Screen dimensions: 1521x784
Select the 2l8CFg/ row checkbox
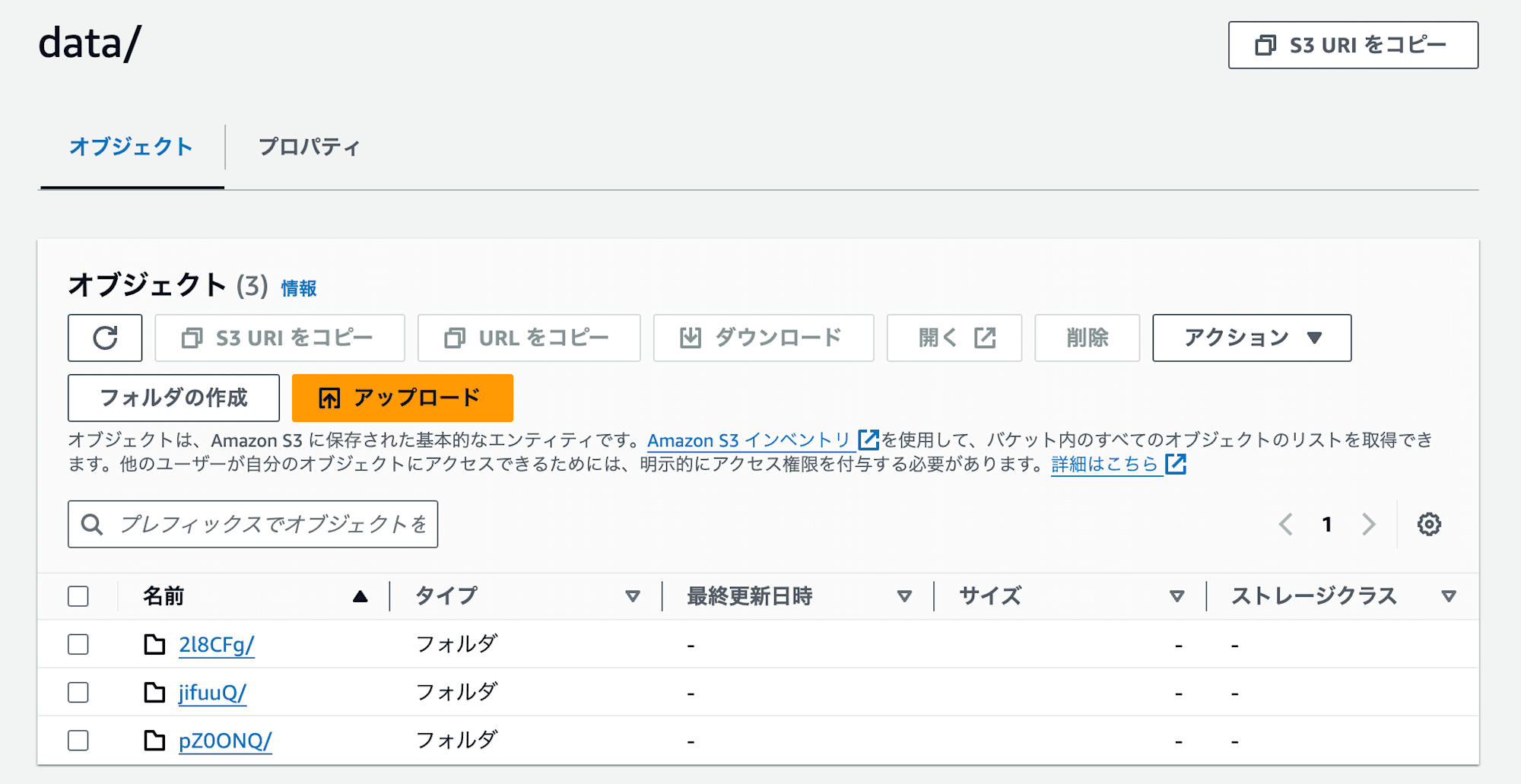[78, 645]
